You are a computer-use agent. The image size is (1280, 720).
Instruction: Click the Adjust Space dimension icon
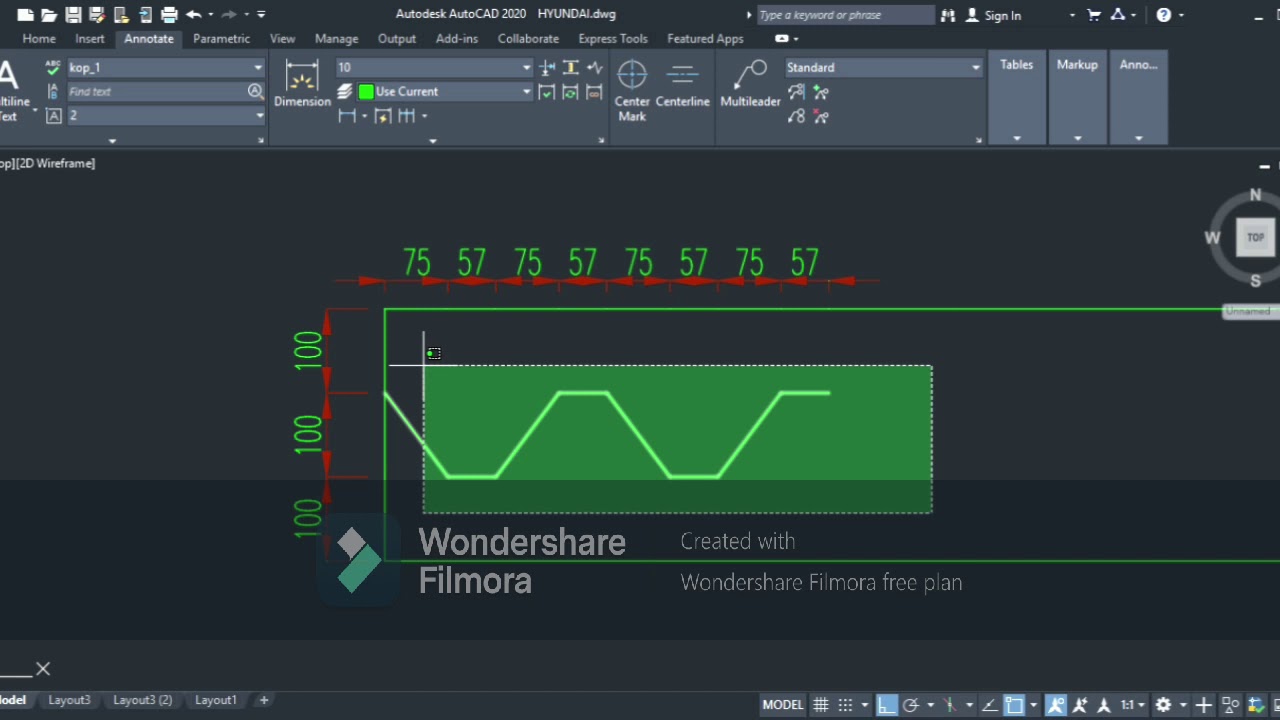click(x=571, y=67)
